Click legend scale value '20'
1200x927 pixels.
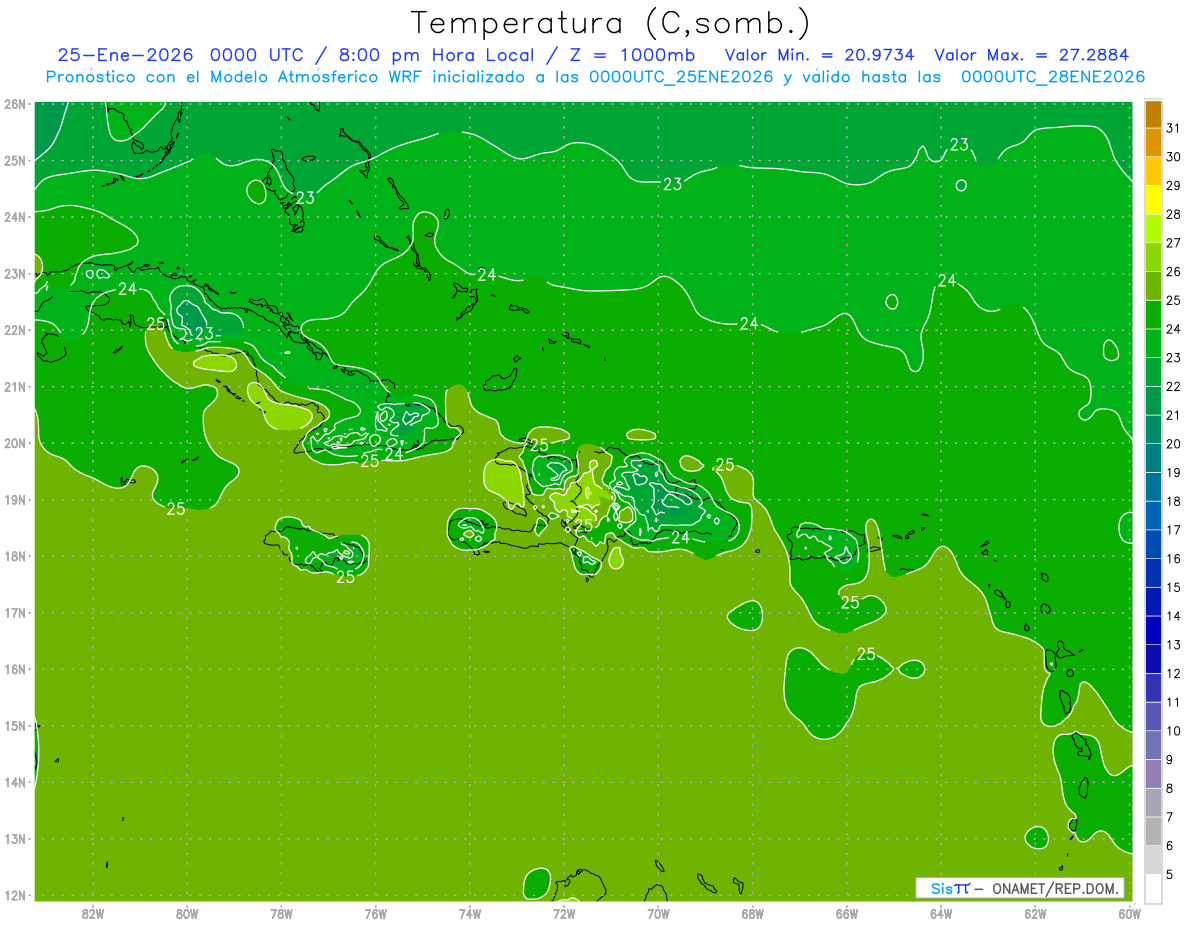pos(1173,444)
